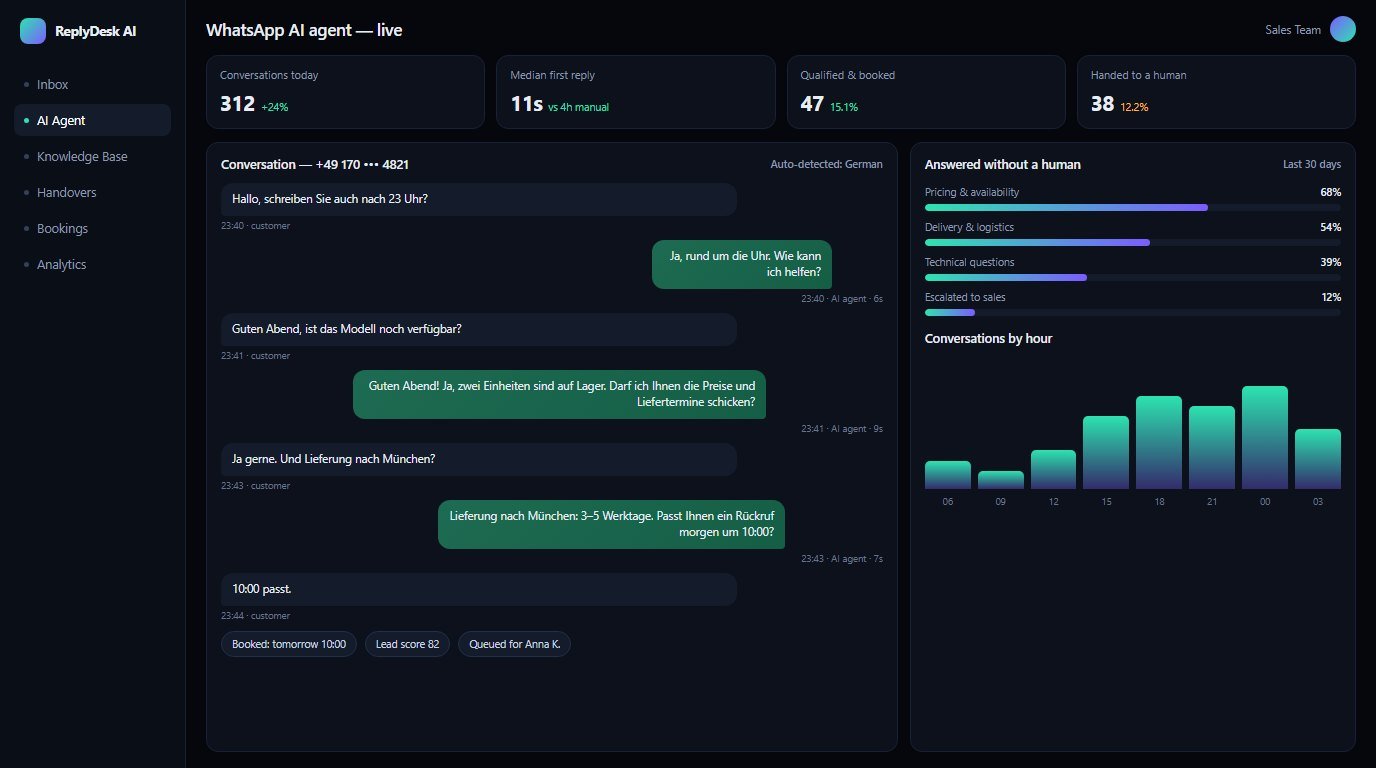
Task: Click the 'vs 4h manual' note
Action: click(x=578, y=107)
